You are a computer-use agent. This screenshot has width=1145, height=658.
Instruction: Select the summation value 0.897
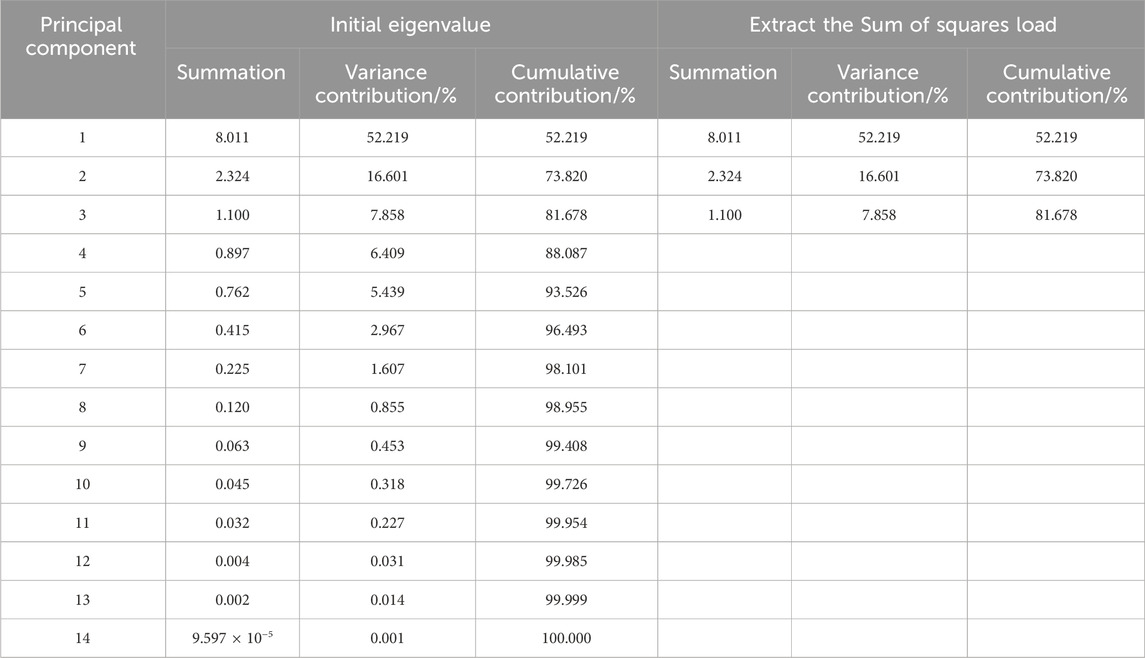tap(232, 253)
